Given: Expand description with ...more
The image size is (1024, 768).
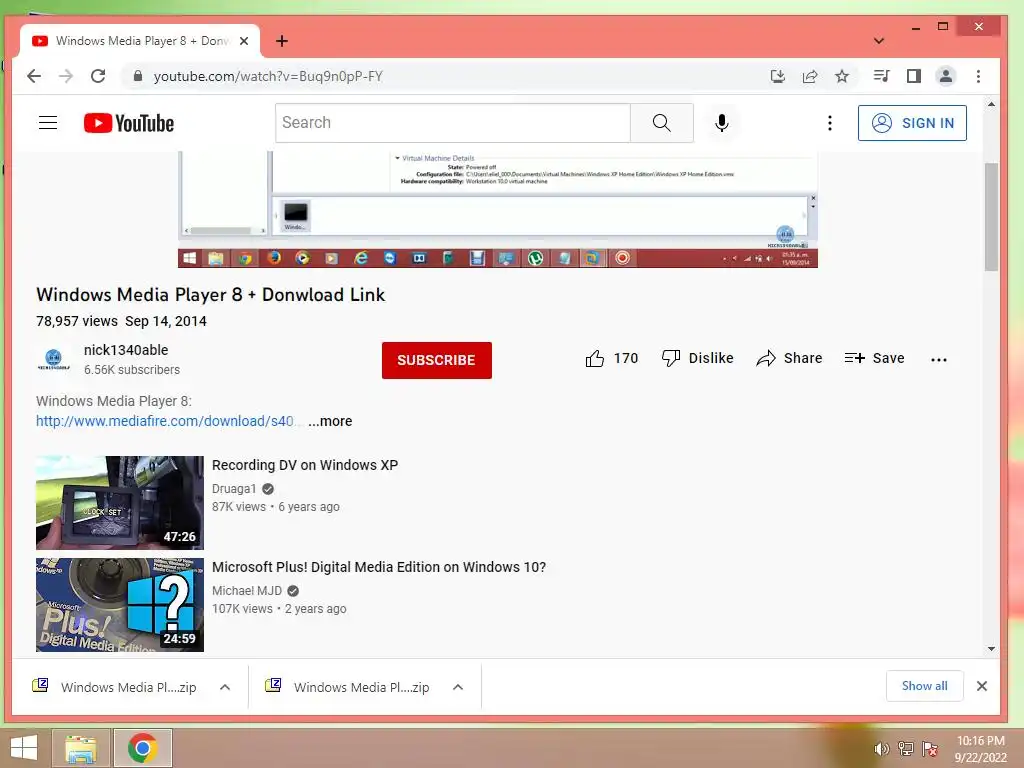Looking at the screenshot, I should [330, 421].
